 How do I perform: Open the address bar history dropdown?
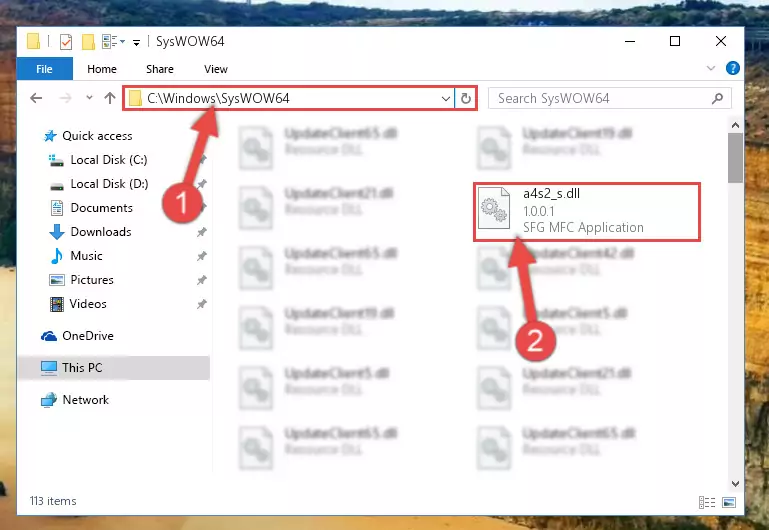pos(445,99)
